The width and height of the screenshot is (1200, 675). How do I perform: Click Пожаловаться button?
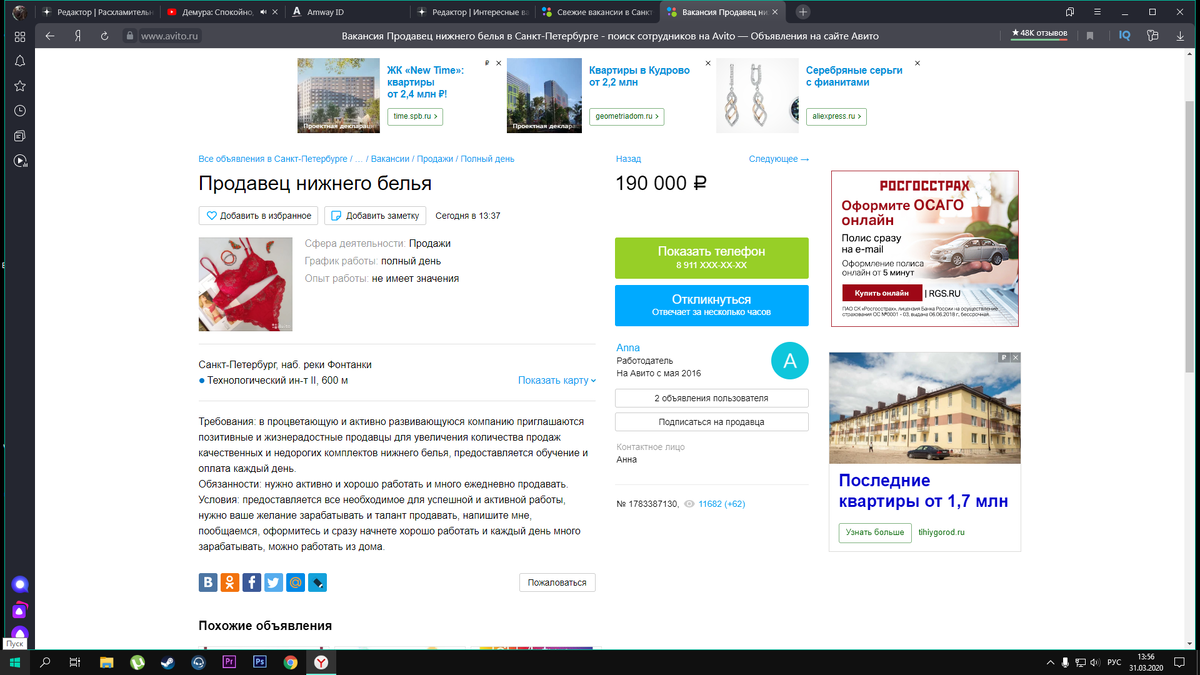point(557,582)
